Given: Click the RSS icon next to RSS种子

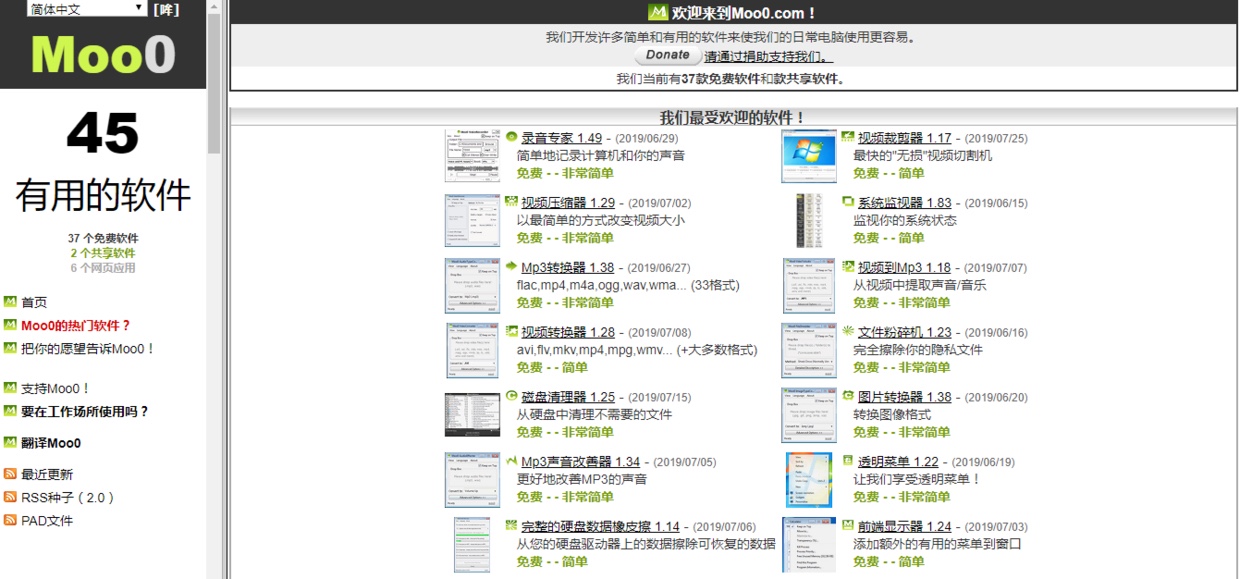Looking at the screenshot, I should [x=10, y=497].
